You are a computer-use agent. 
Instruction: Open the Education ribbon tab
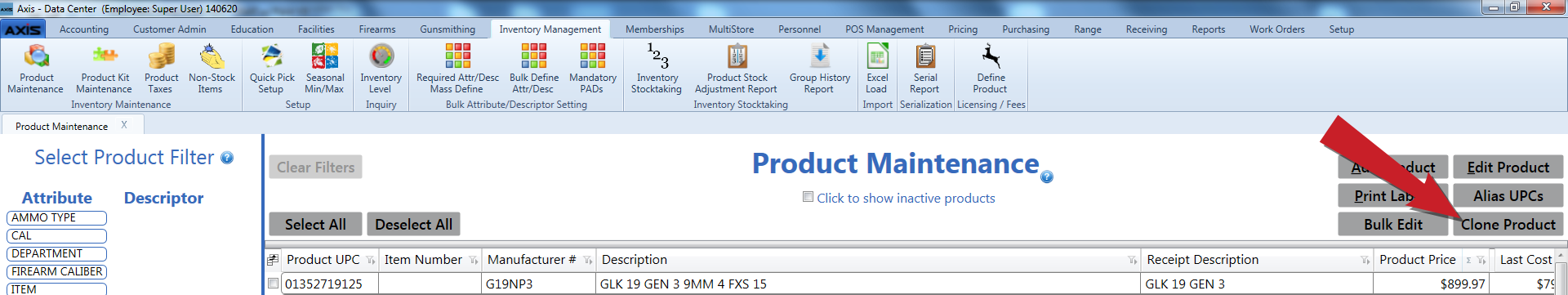click(x=252, y=29)
